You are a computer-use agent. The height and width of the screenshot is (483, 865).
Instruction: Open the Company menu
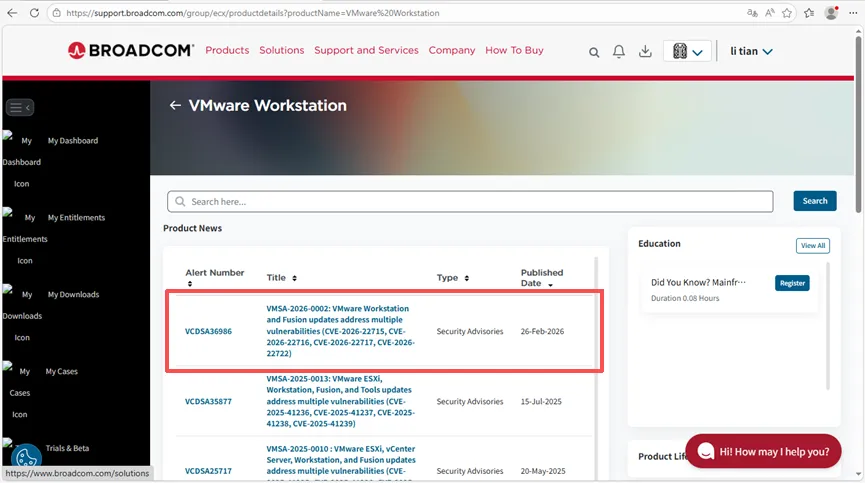coord(452,50)
